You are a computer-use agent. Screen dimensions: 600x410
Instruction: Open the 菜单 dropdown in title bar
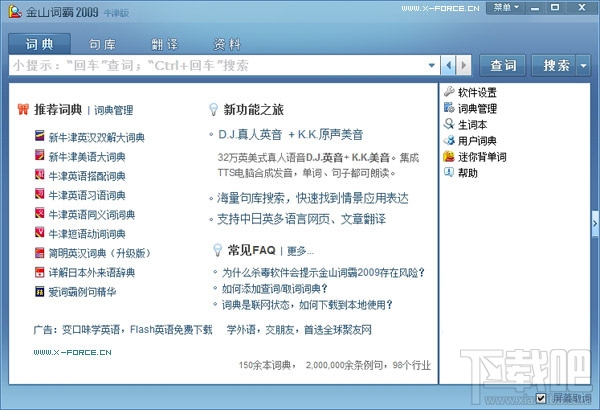(x=506, y=8)
